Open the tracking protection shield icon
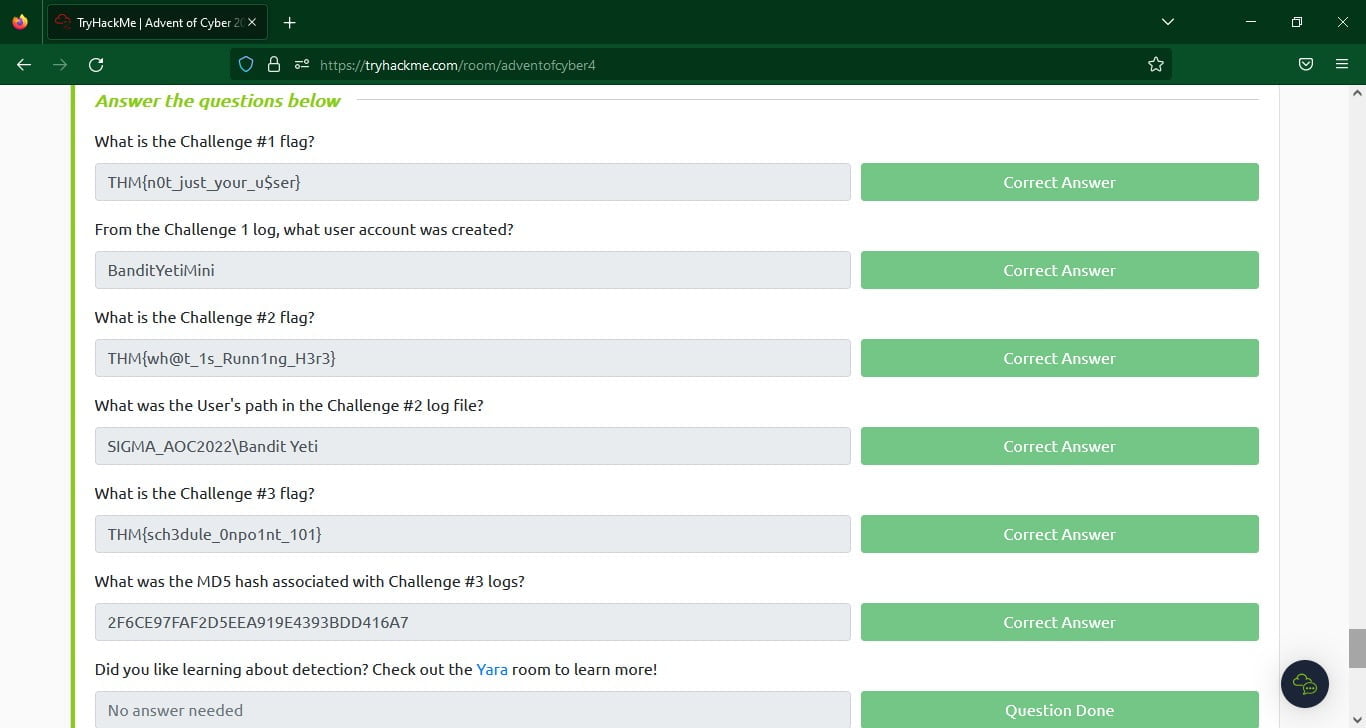 246,64
